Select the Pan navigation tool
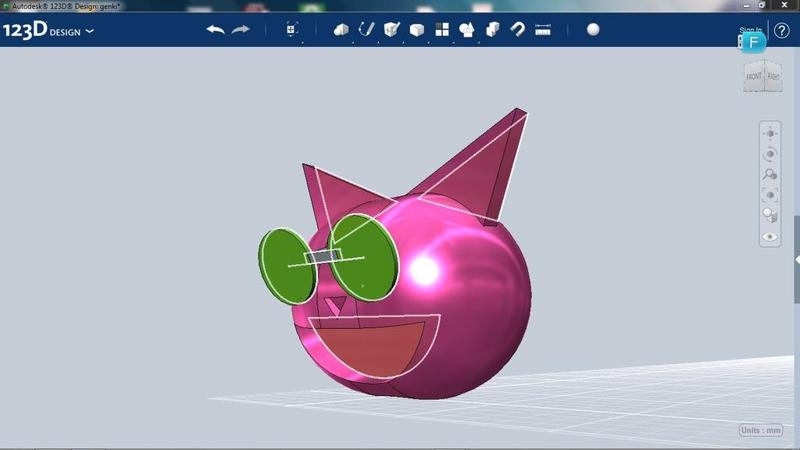This screenshot has height=450, width=800. point(770,134)
